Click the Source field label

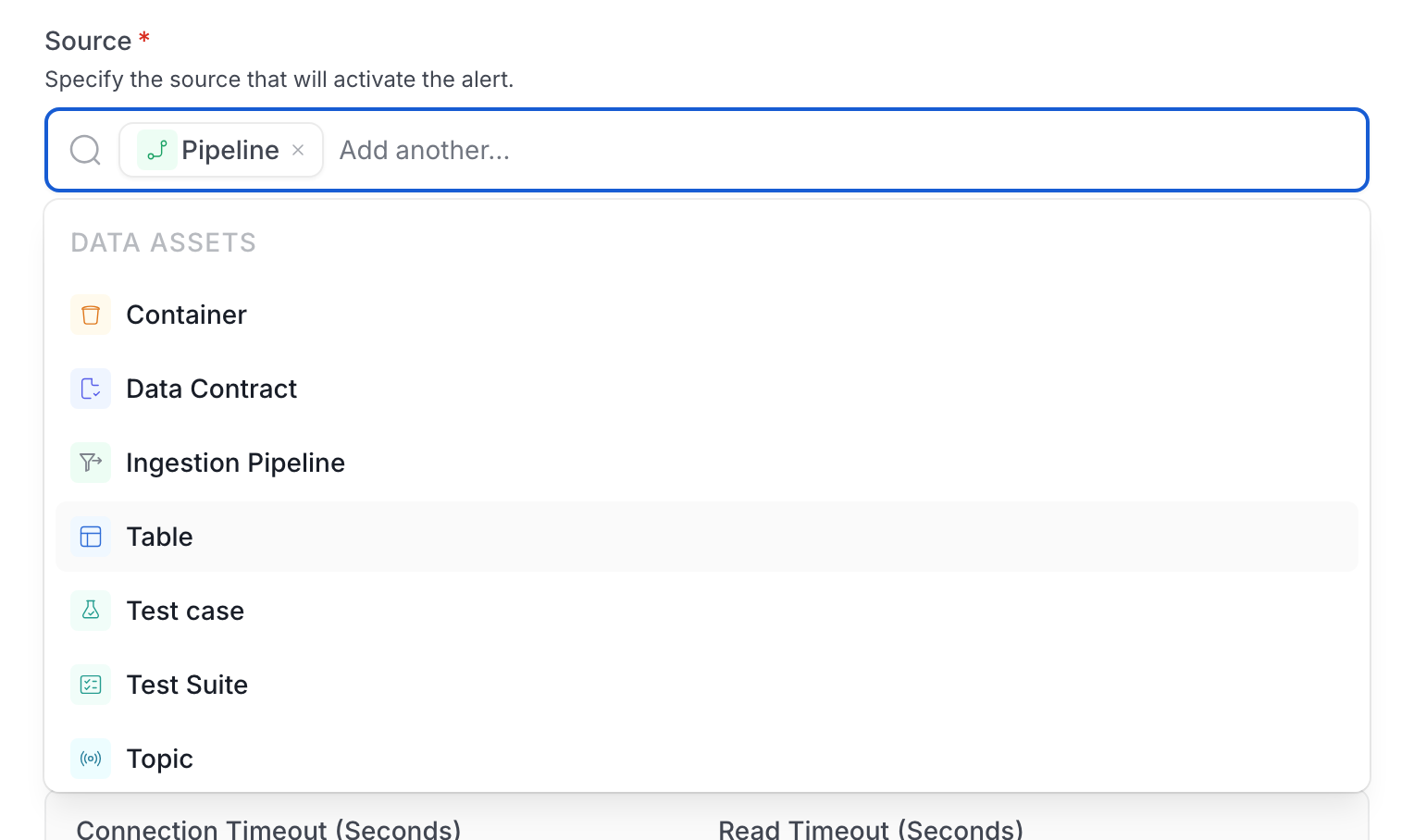pyautogui.click(x=88, y=41)
